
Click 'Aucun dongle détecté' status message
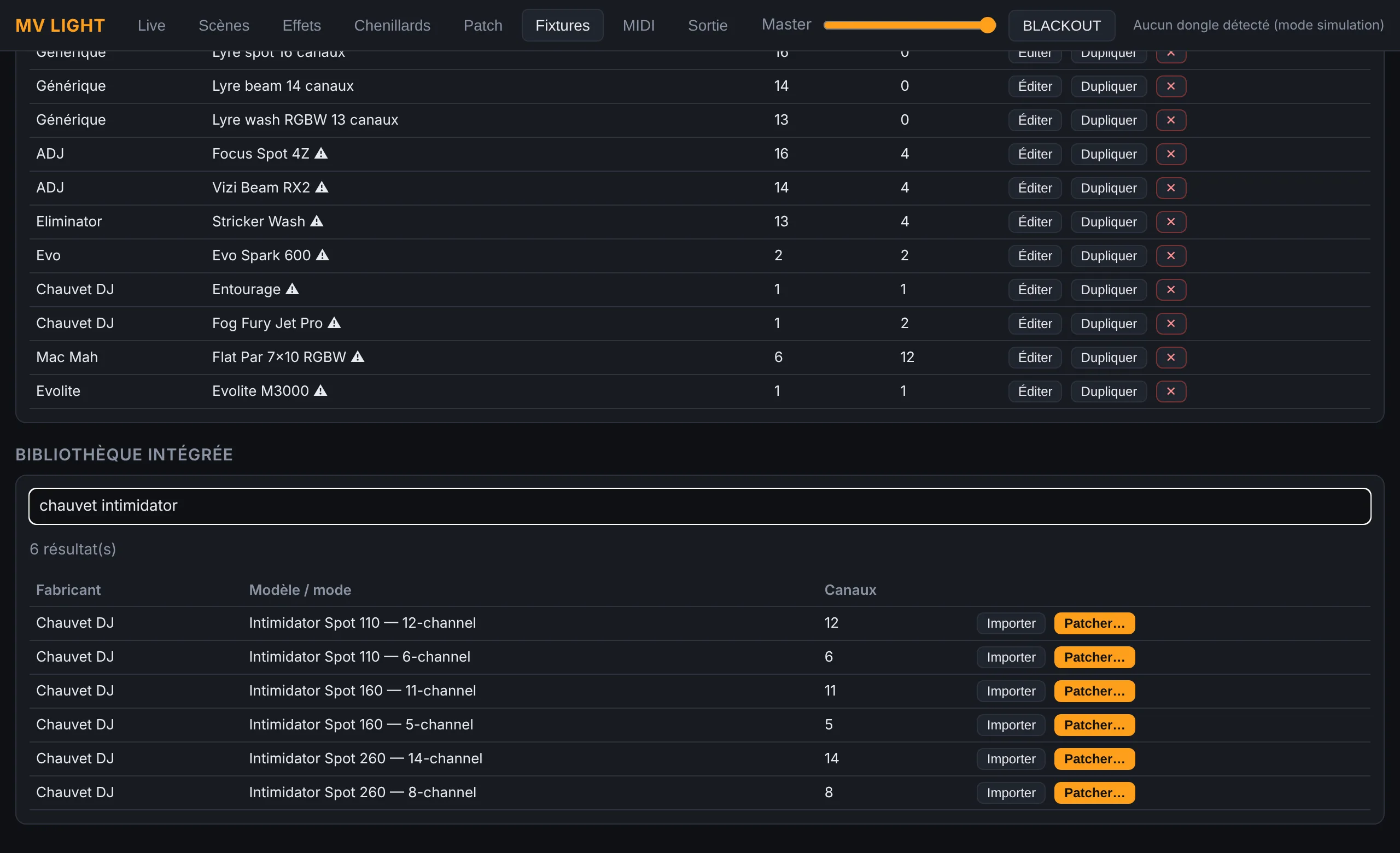pos(1257,25)
